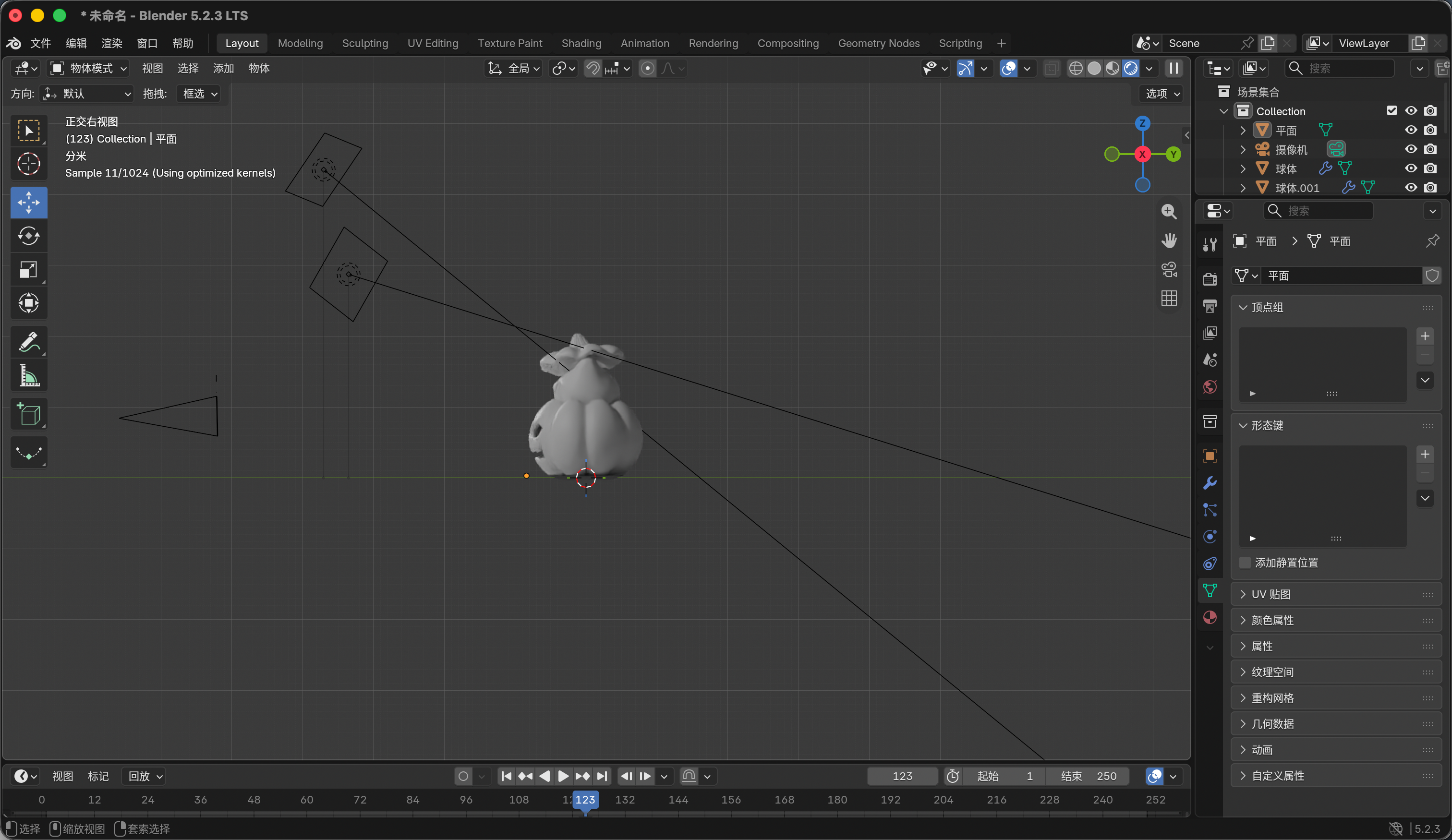Screen dimensions: 1452x840
Task: Click the viewport zoom magnifier icon
Action: pyautogui.click(x=1169, y=212)
